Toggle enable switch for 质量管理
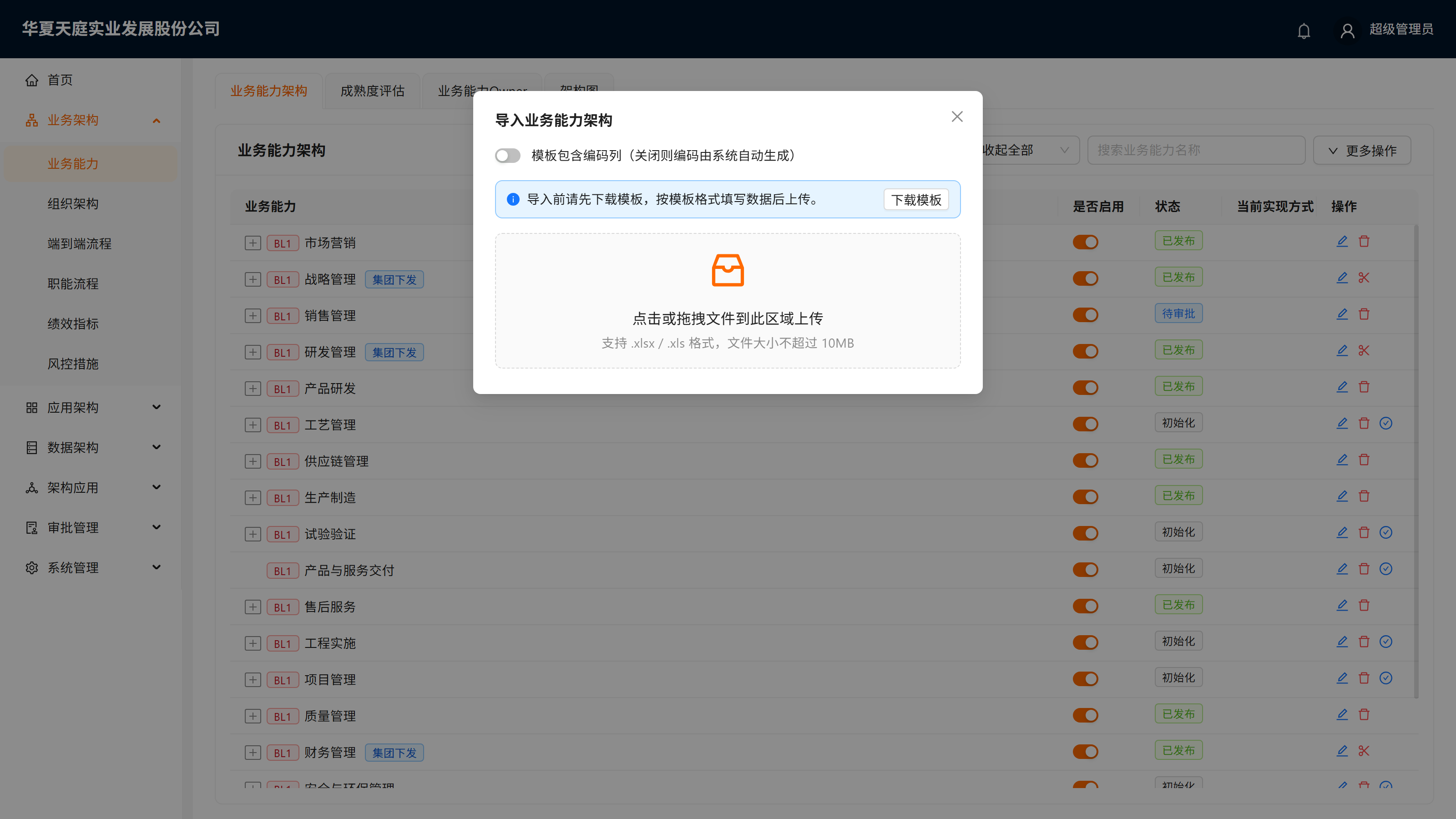 click(x=1085, y=716)
